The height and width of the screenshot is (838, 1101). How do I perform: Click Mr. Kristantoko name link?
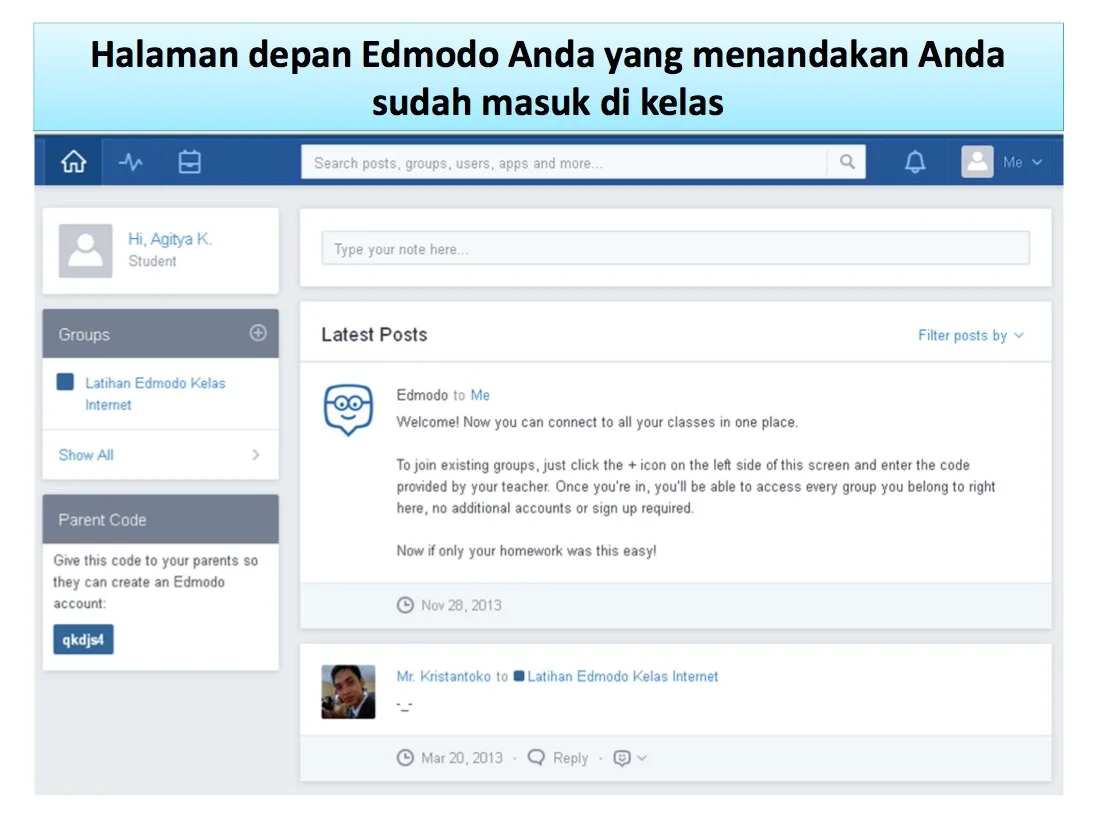pos(444,676)
